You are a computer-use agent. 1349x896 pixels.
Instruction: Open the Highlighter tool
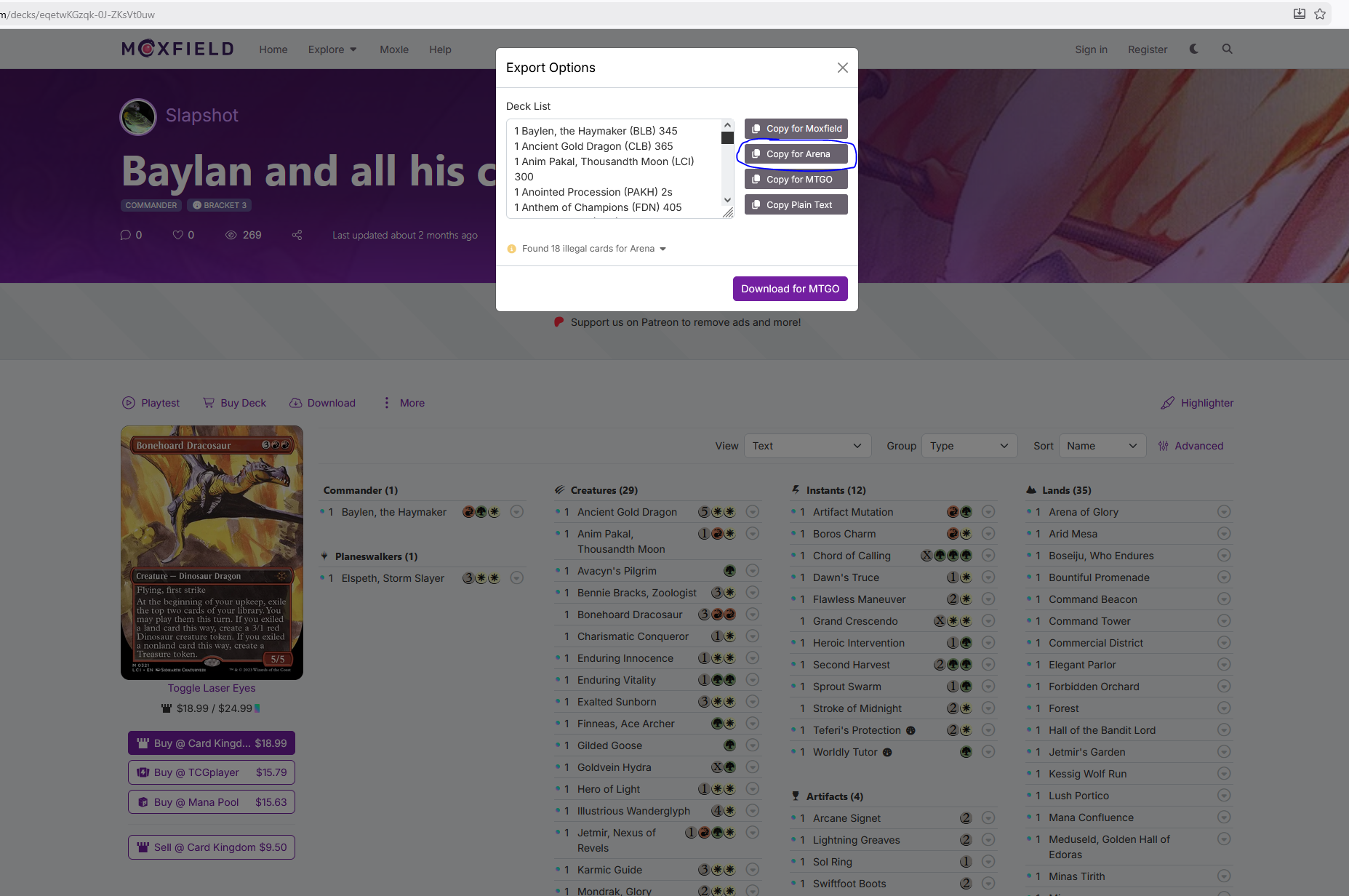[1197, 403]
